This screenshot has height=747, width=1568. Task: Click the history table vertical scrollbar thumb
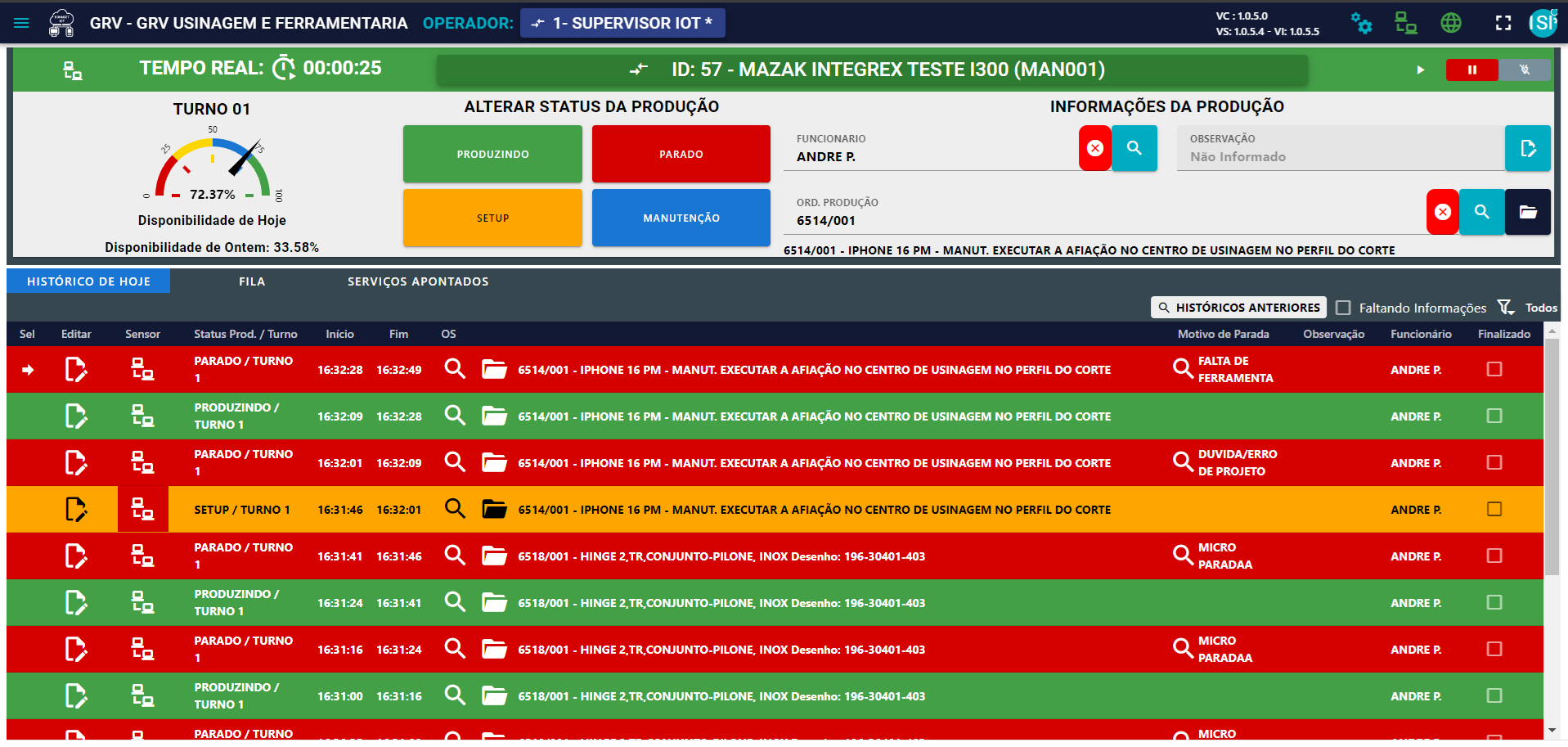coord(1552,457)
